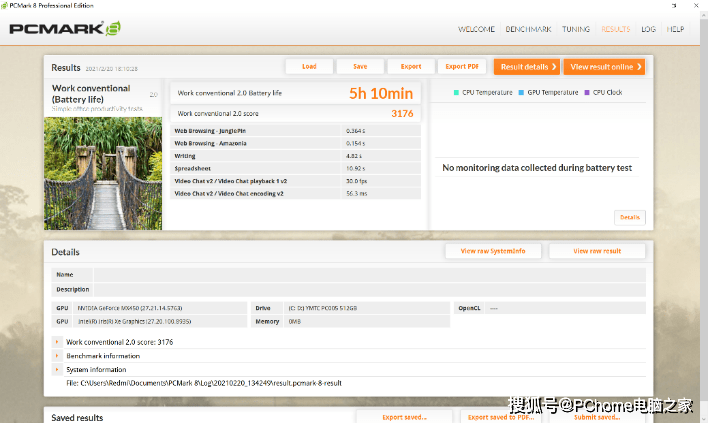Click the PCMark title bar app icon
Screen dimensions: 708x423
click(x=5, y=5)
